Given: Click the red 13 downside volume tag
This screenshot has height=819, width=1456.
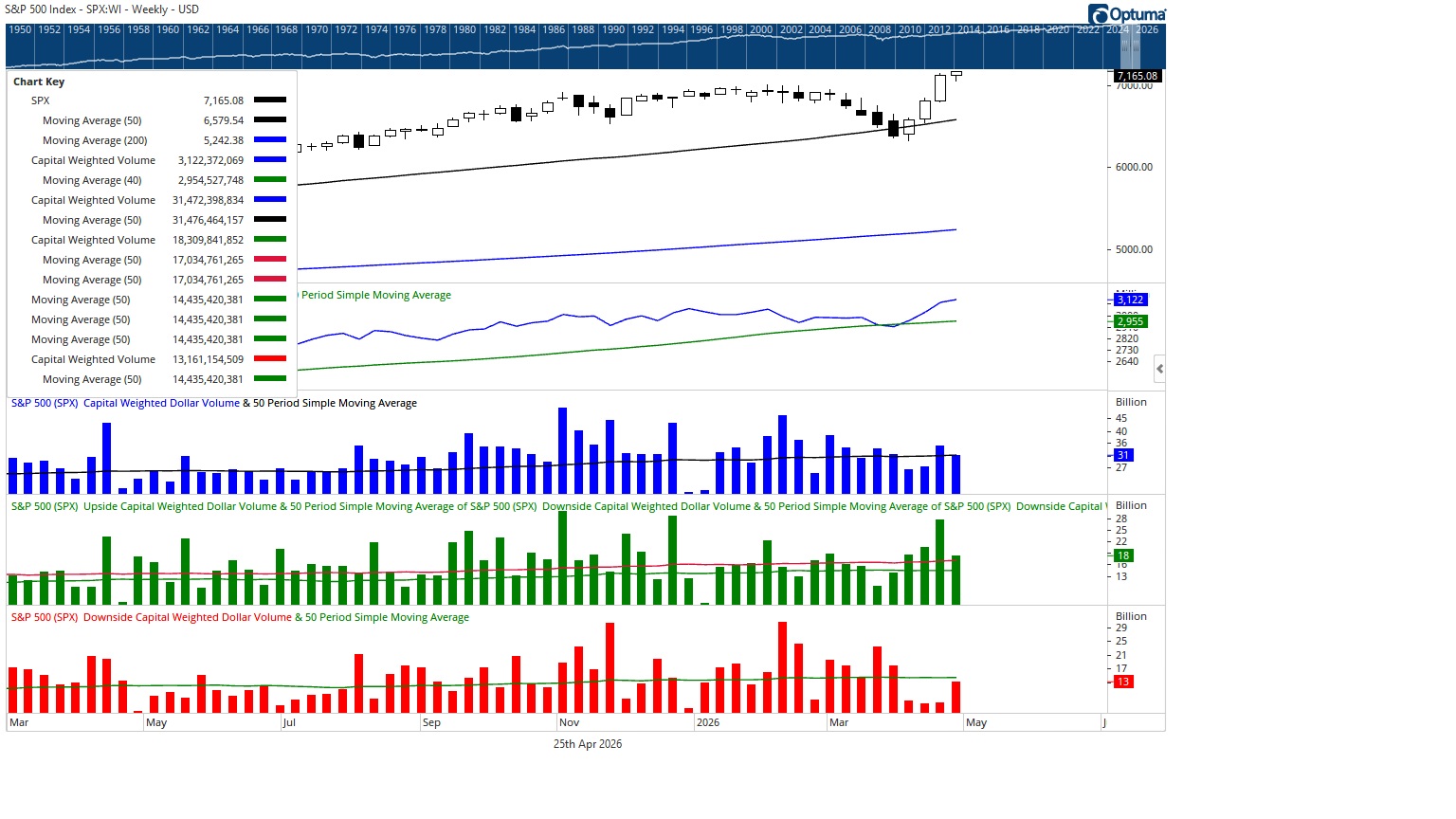Looking at the screenshot, I should 1122,682.
